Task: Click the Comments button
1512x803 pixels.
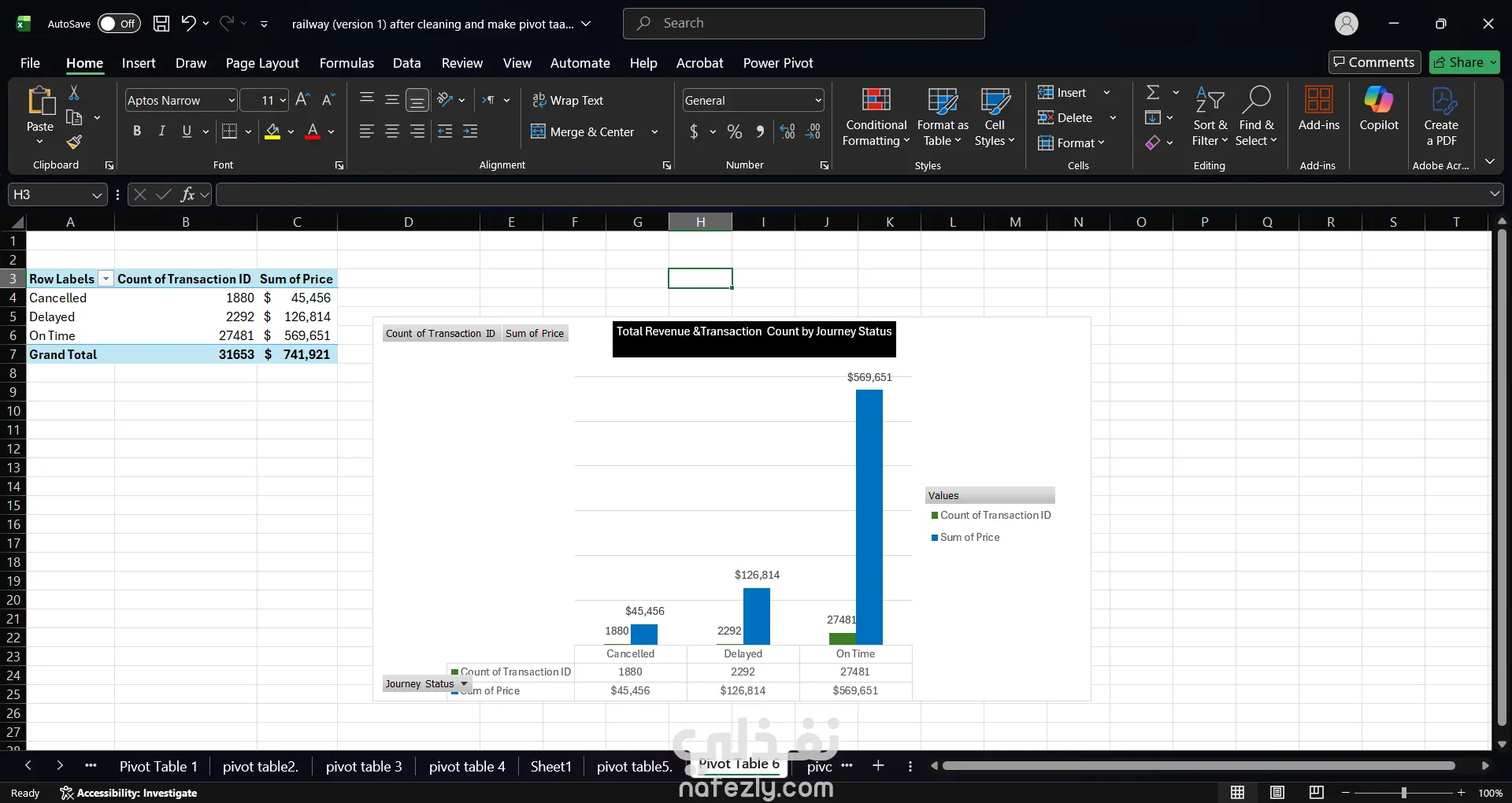Action: [1374, 62]
